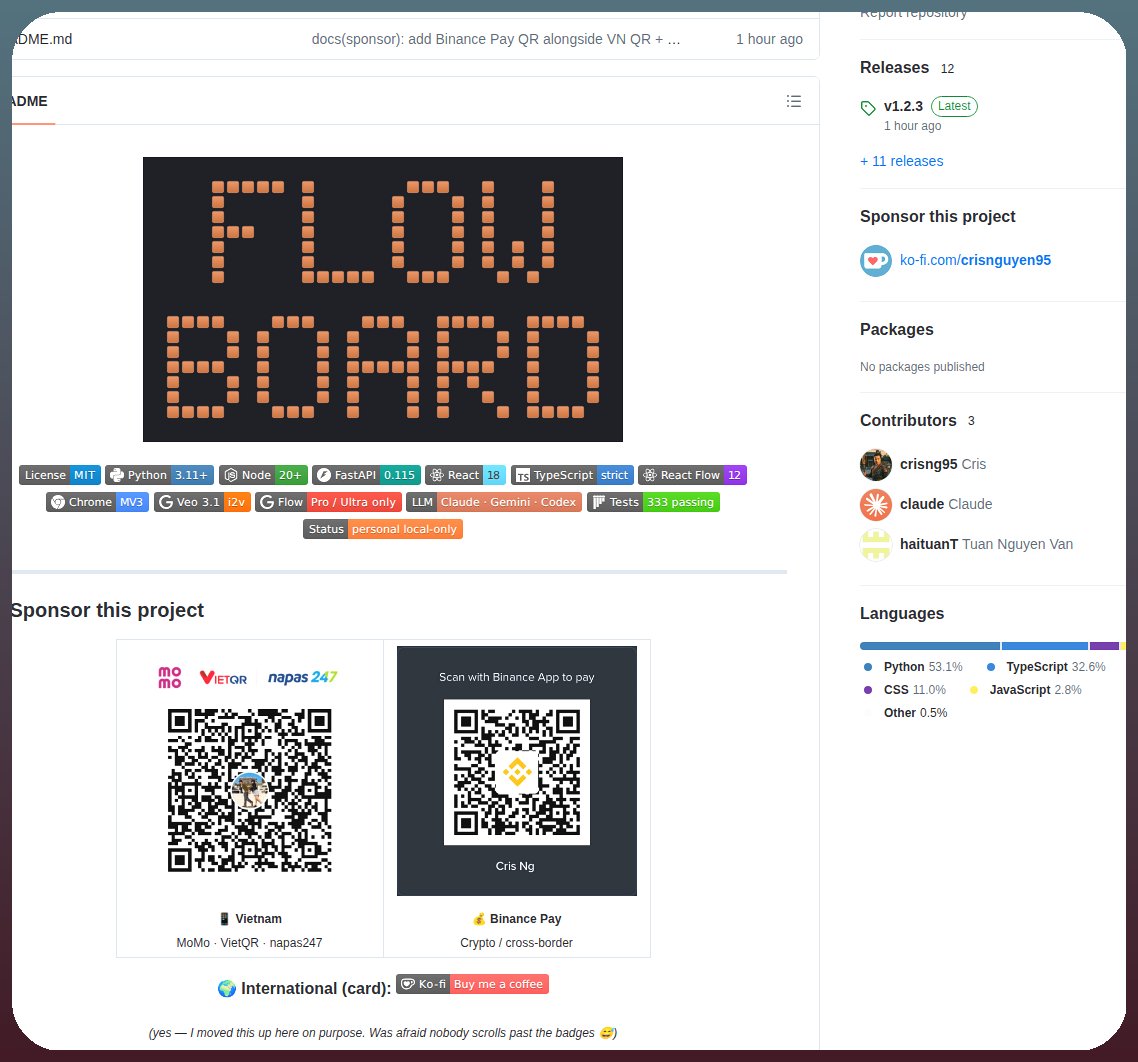Click the Binance Pay QR code image

[517, 772]
